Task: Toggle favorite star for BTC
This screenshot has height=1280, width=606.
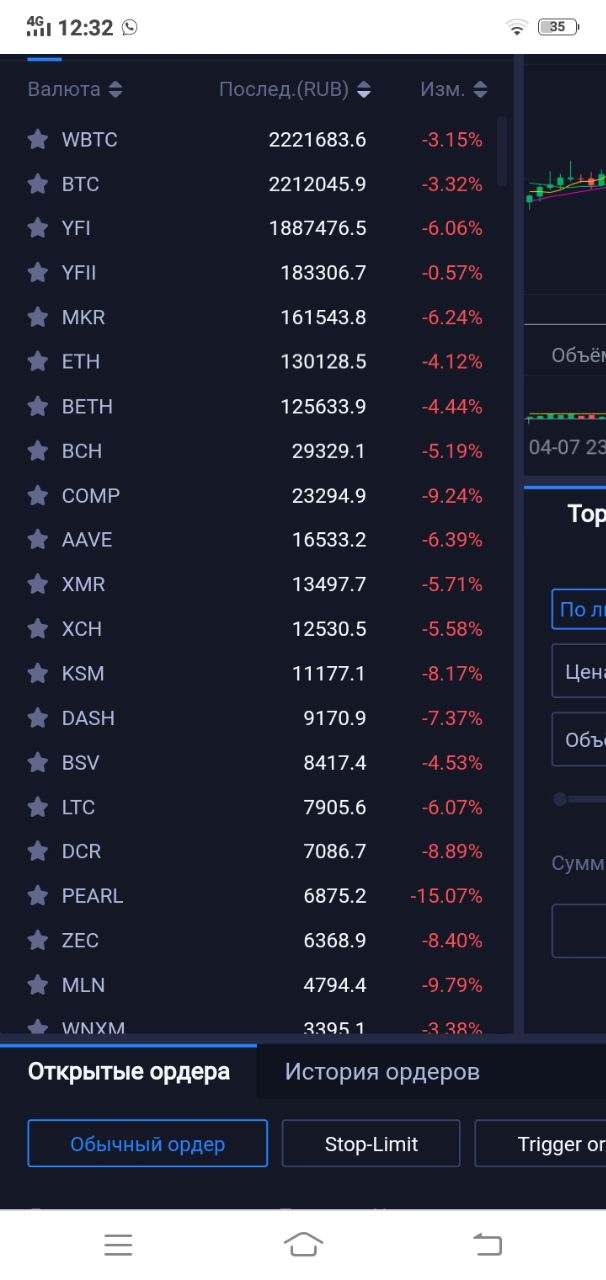Action: [38, 184]
